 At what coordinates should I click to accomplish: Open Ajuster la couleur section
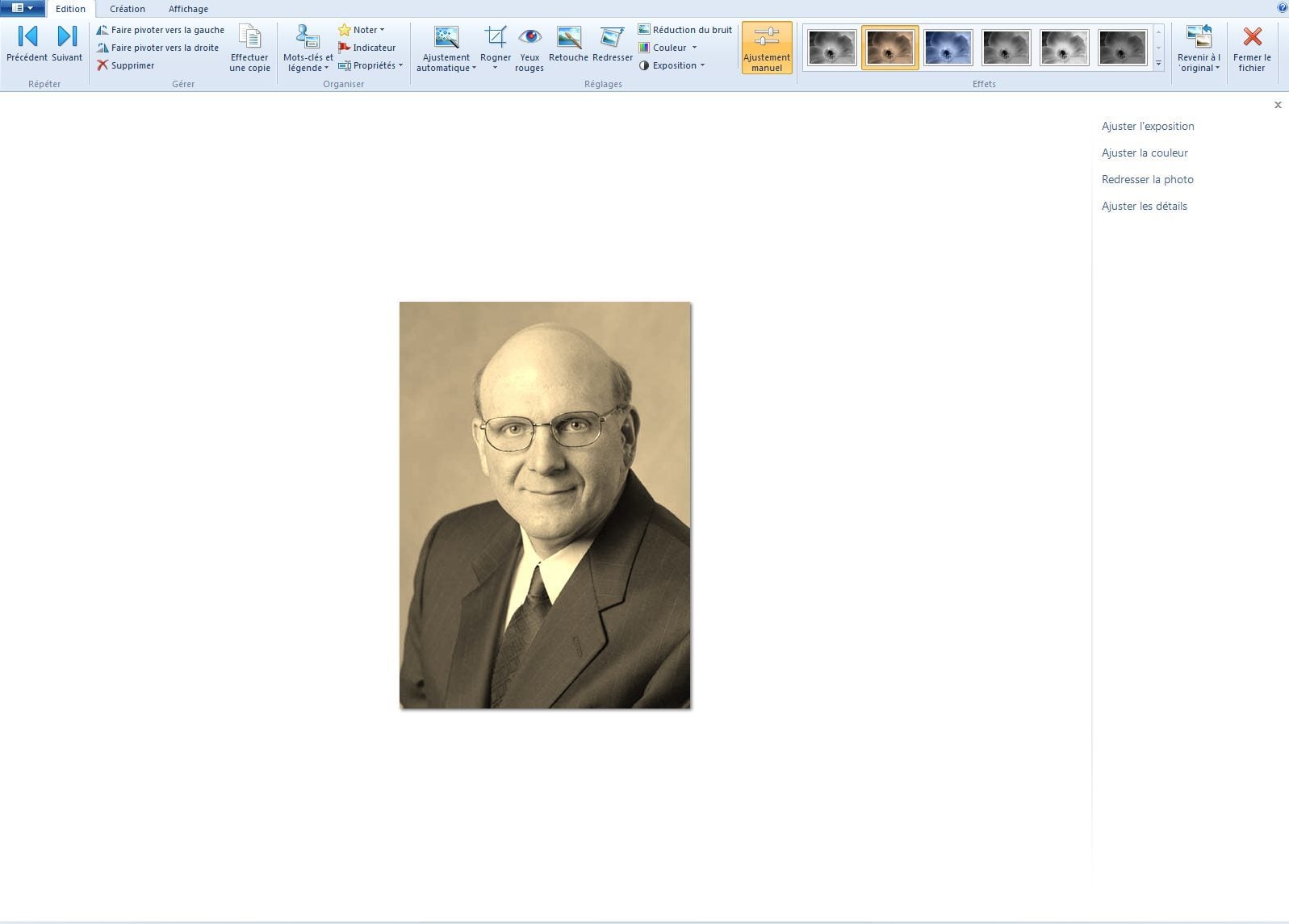click(x=1144, y=153)
